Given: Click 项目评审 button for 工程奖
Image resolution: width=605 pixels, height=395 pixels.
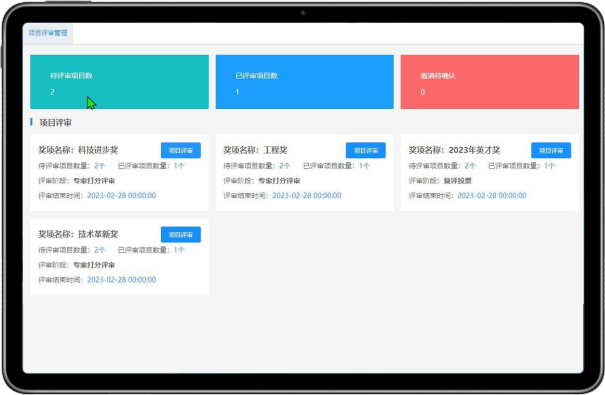Looking at the screenshot, I should [x=366, y=150].
